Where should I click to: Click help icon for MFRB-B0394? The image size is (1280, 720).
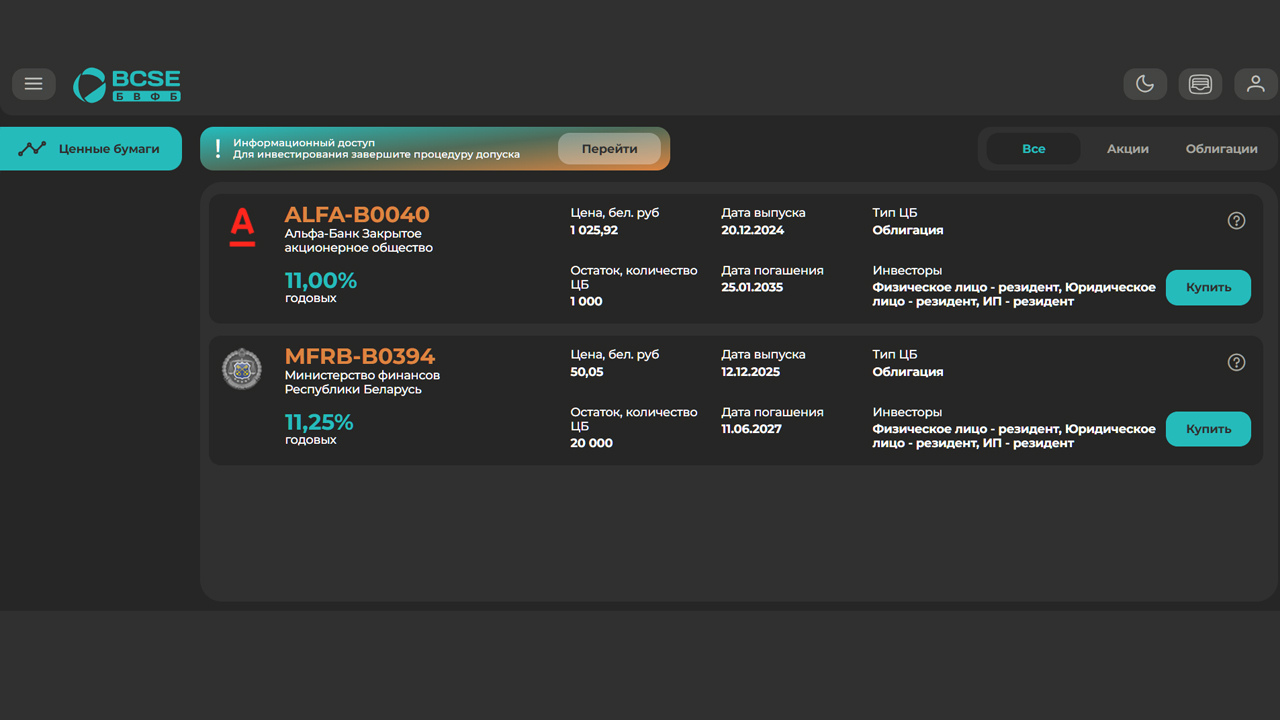click(x=1236, y=363)
